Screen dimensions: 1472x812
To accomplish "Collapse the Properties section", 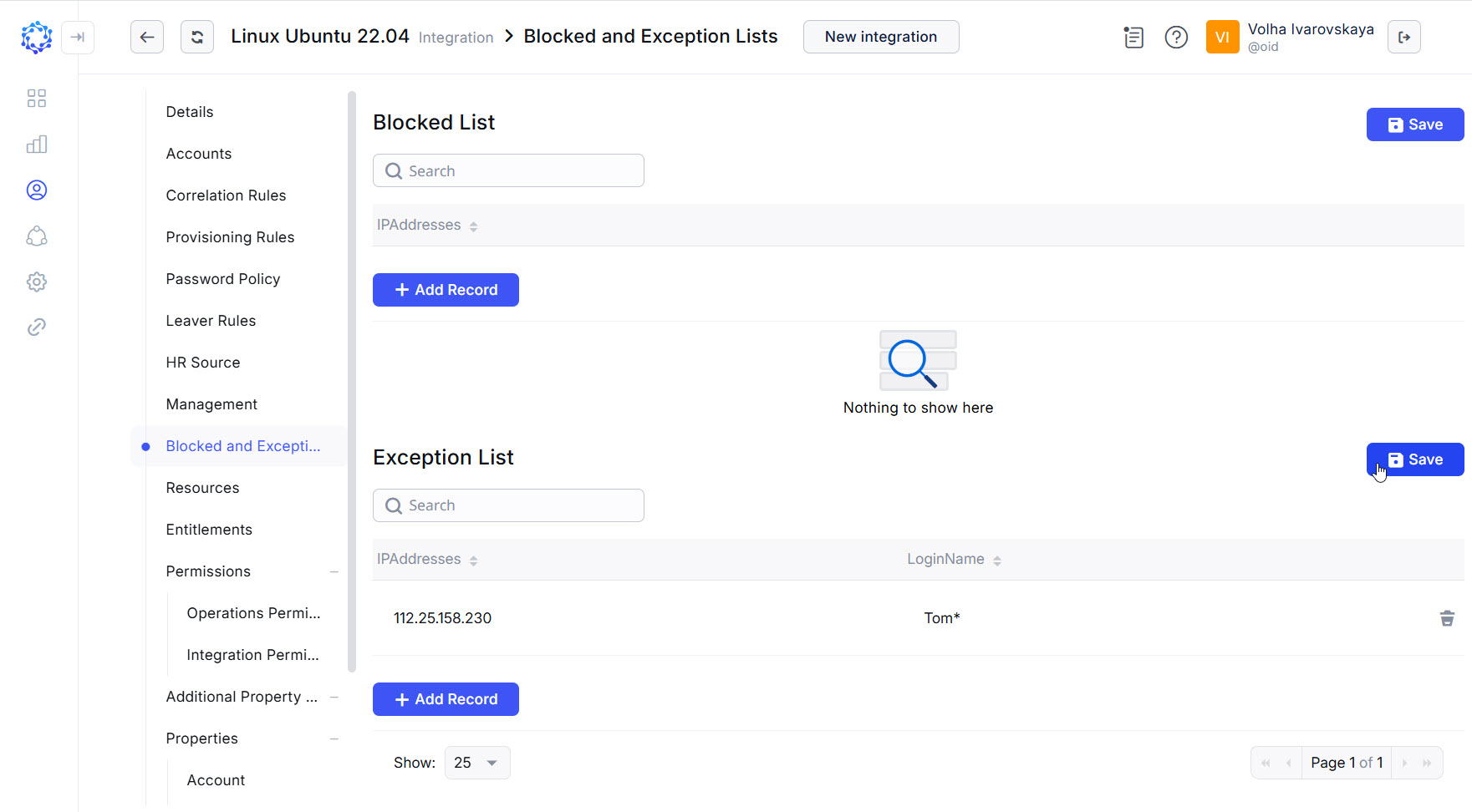I will (x=334, y=738).
